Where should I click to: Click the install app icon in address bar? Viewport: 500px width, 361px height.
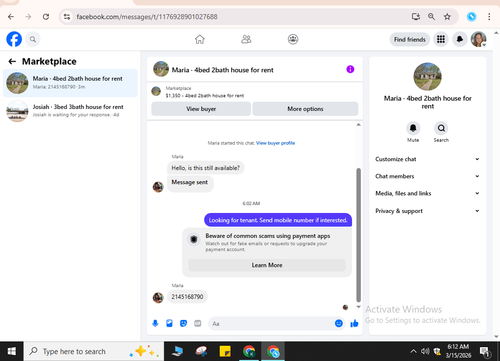click(x=416, y=17)
